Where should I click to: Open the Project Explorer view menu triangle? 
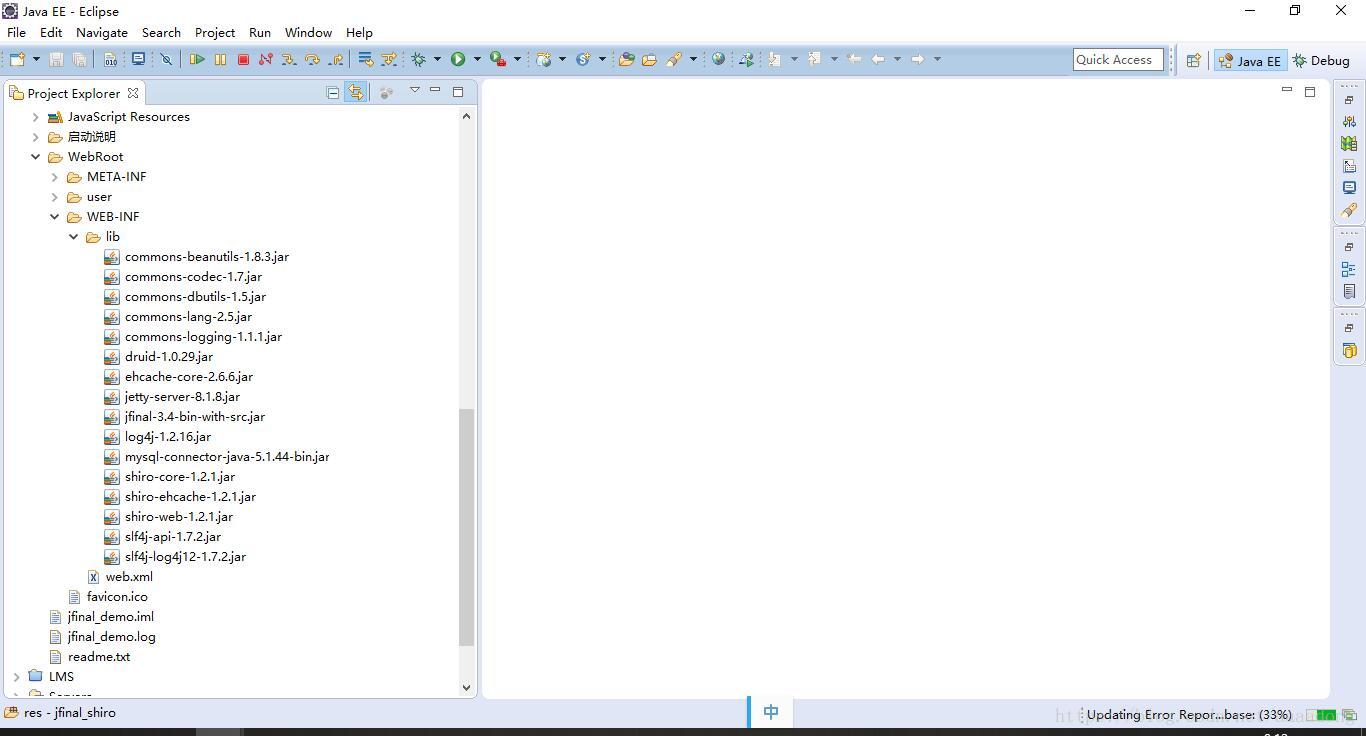414,90
